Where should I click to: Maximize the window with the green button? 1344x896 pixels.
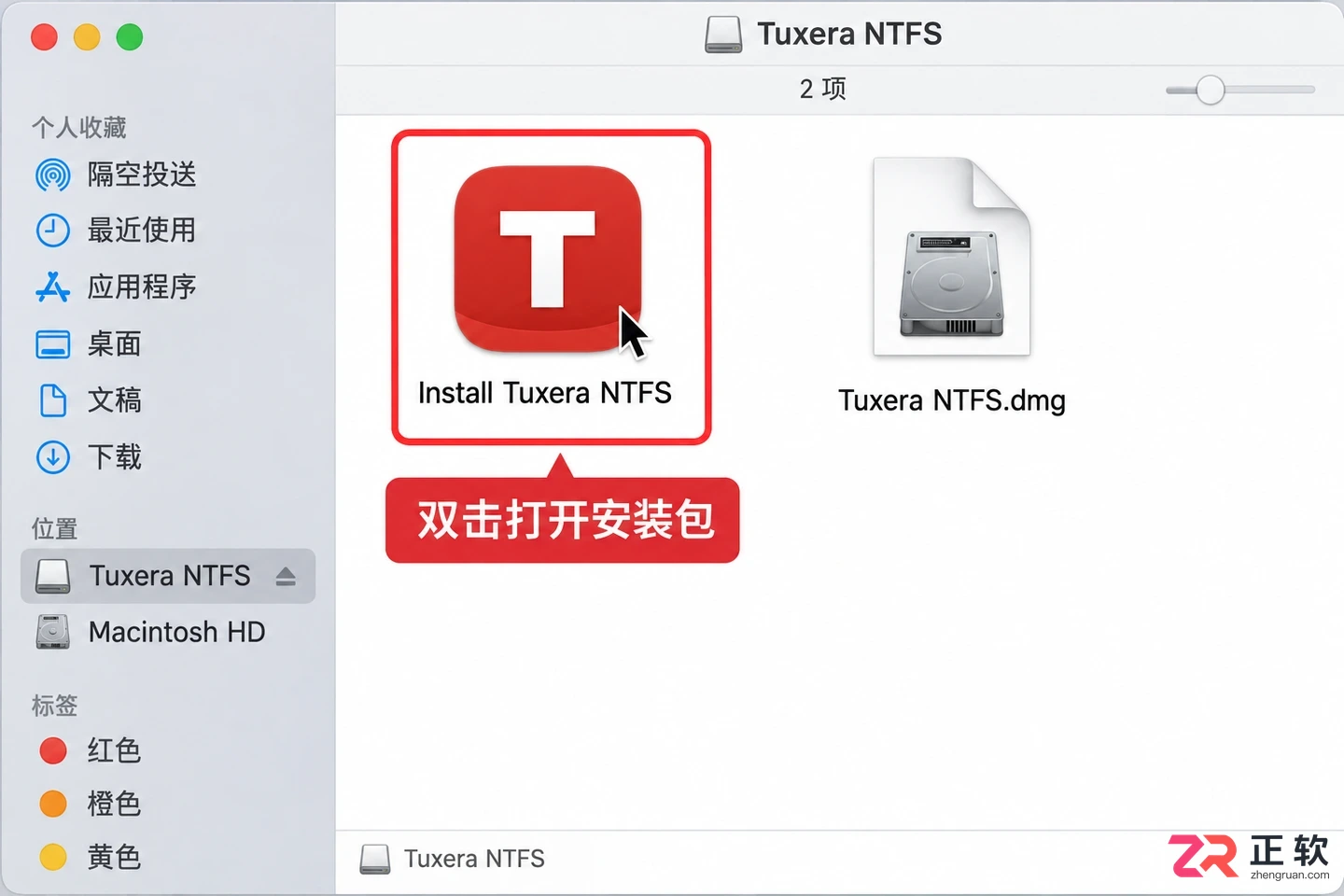130,37
